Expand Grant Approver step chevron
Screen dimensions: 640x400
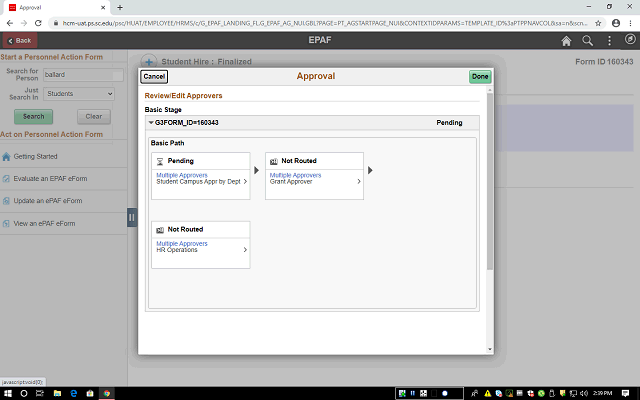pos(359,181)
